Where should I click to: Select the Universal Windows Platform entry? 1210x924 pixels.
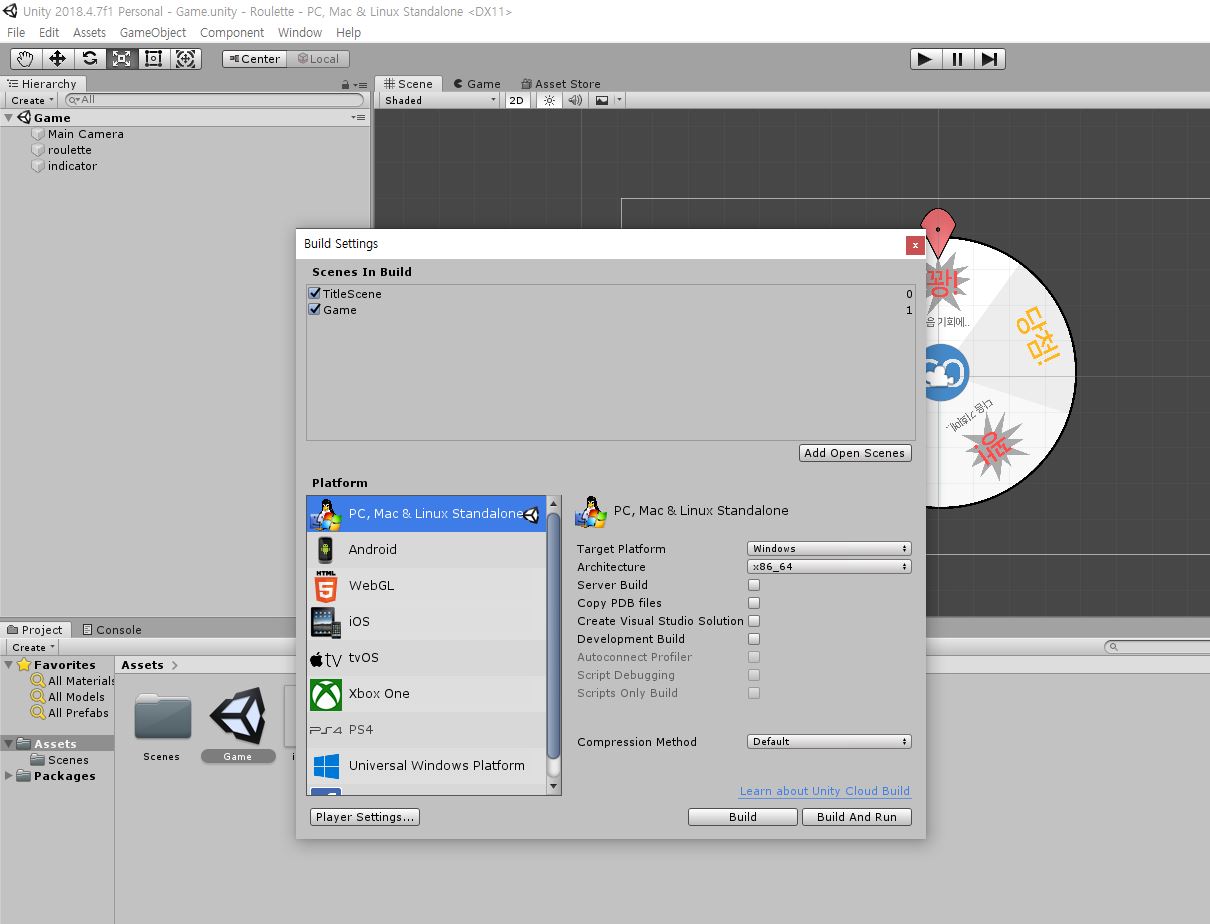pyautogui.click(x=427, y=766)
